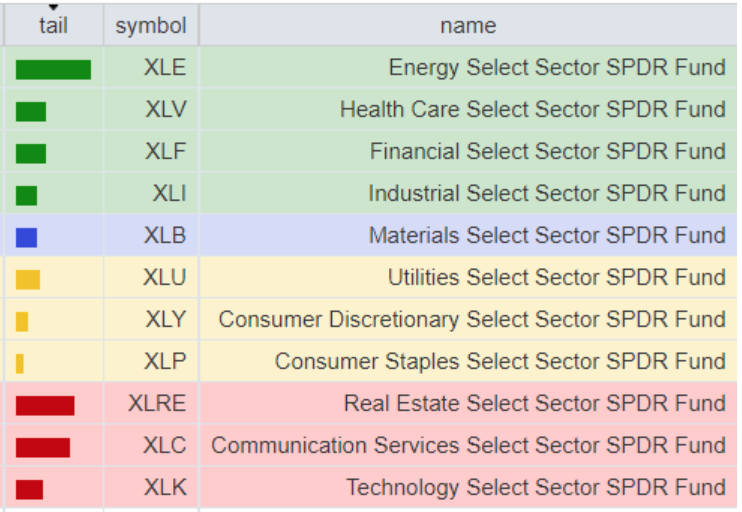The height and width of the screenshot is (512, 742).
Task: Select the XLC symbol cell
Action: pyautogui.click(x=165, y=446)
